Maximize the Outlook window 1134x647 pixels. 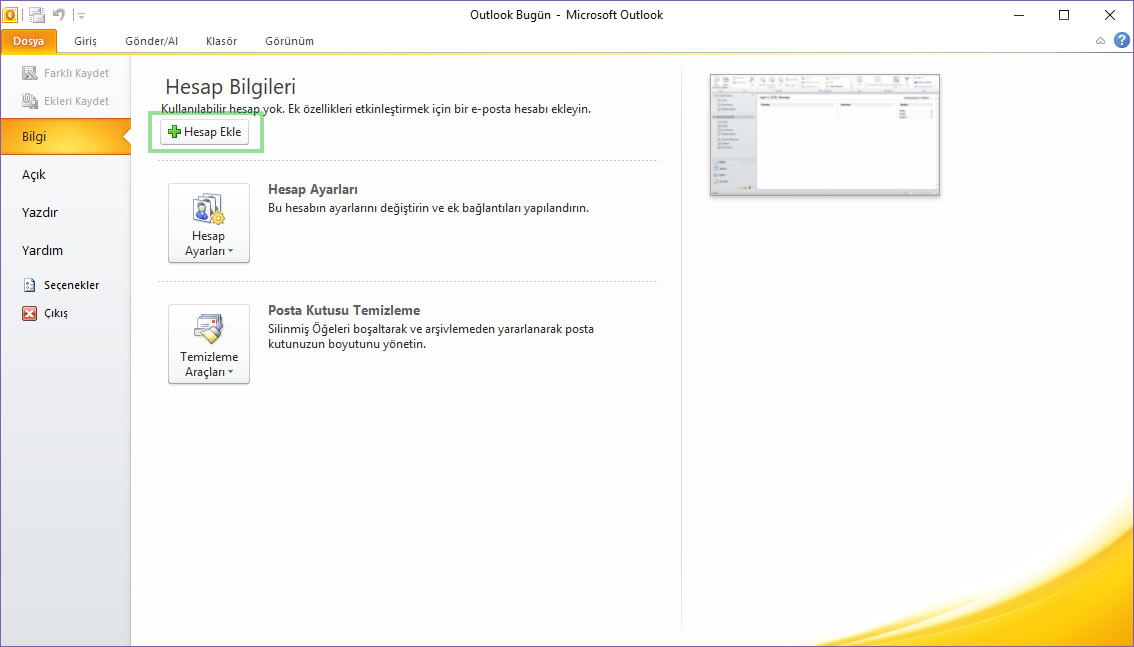pos(1064,15)
